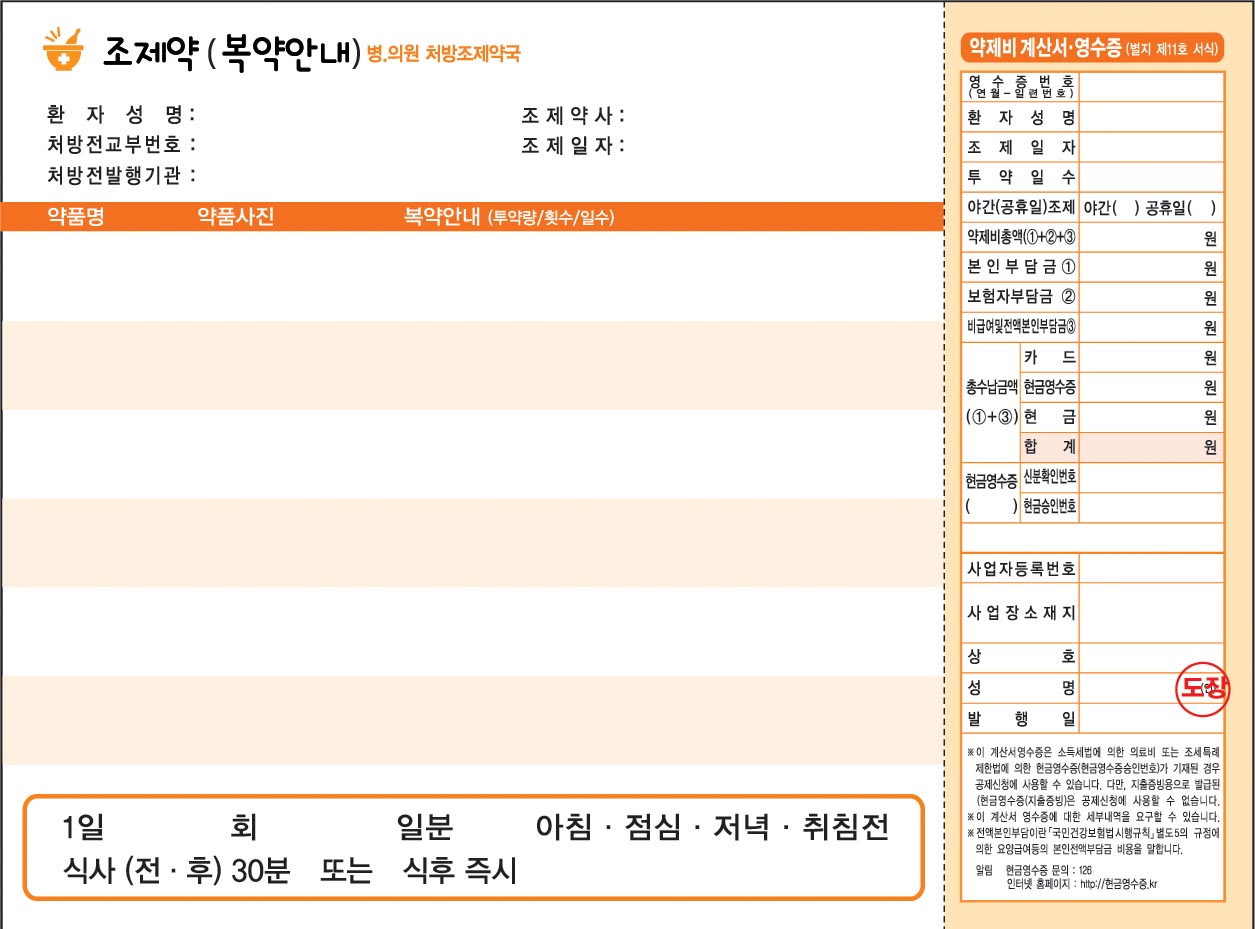Select the 조제약 (복약안내) title text
Image resolution: width=1255 pixels, height=929 pixels.
[232, 52]
